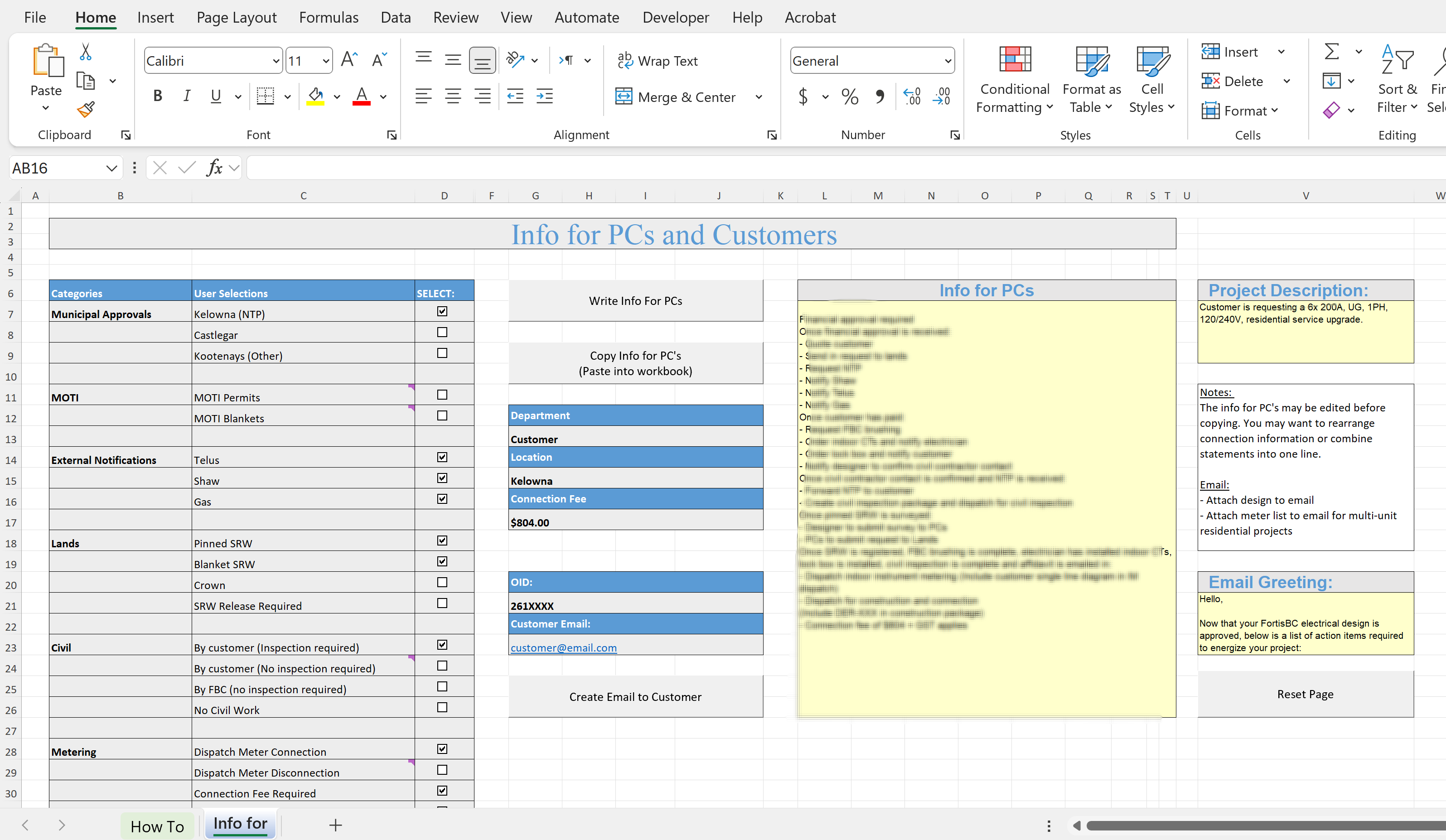Viewport: 1446px width, 840px height.
Task: Click the Insert Function fx icon
Action: click(214, 168)
